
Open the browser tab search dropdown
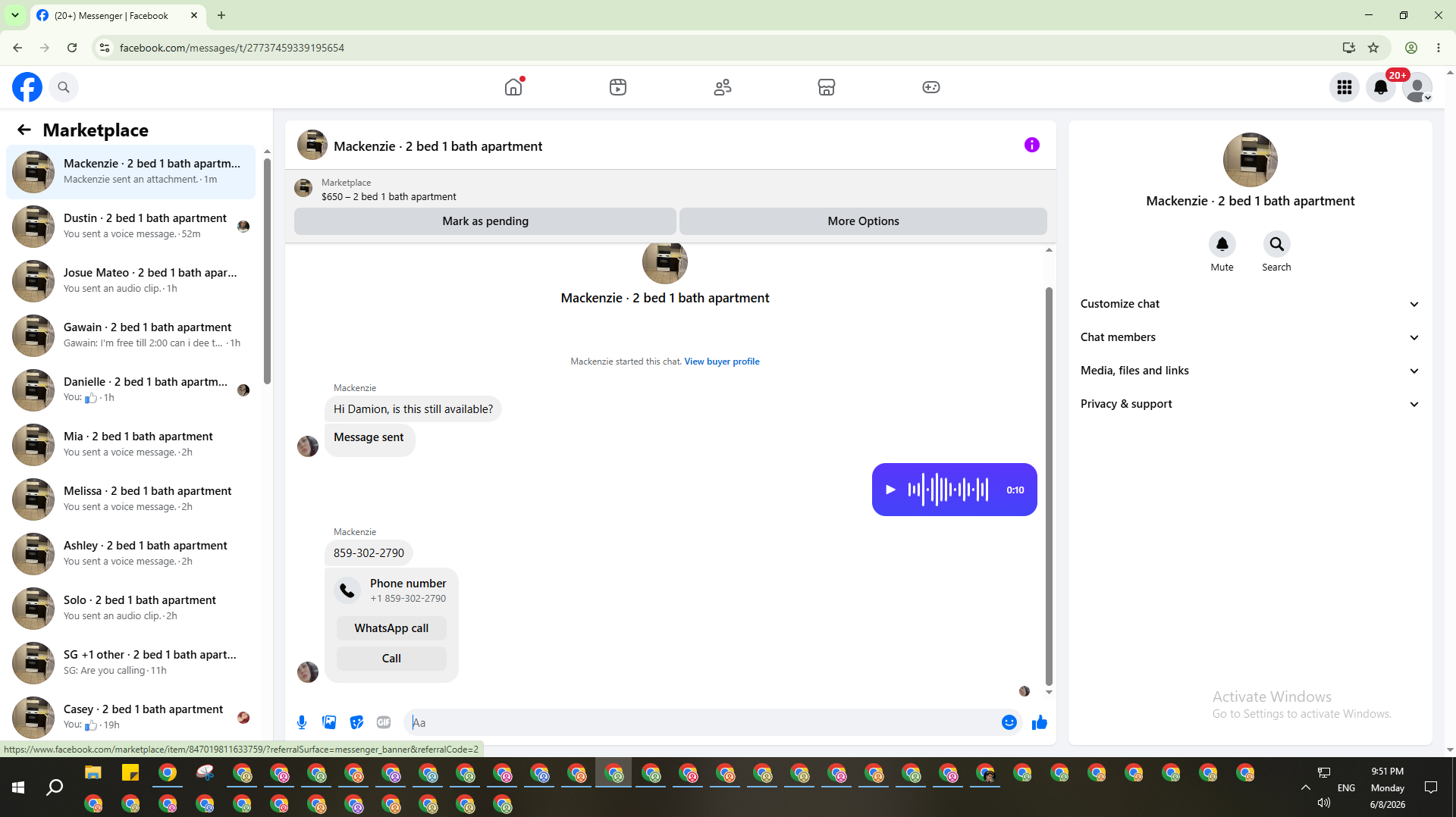15,15
